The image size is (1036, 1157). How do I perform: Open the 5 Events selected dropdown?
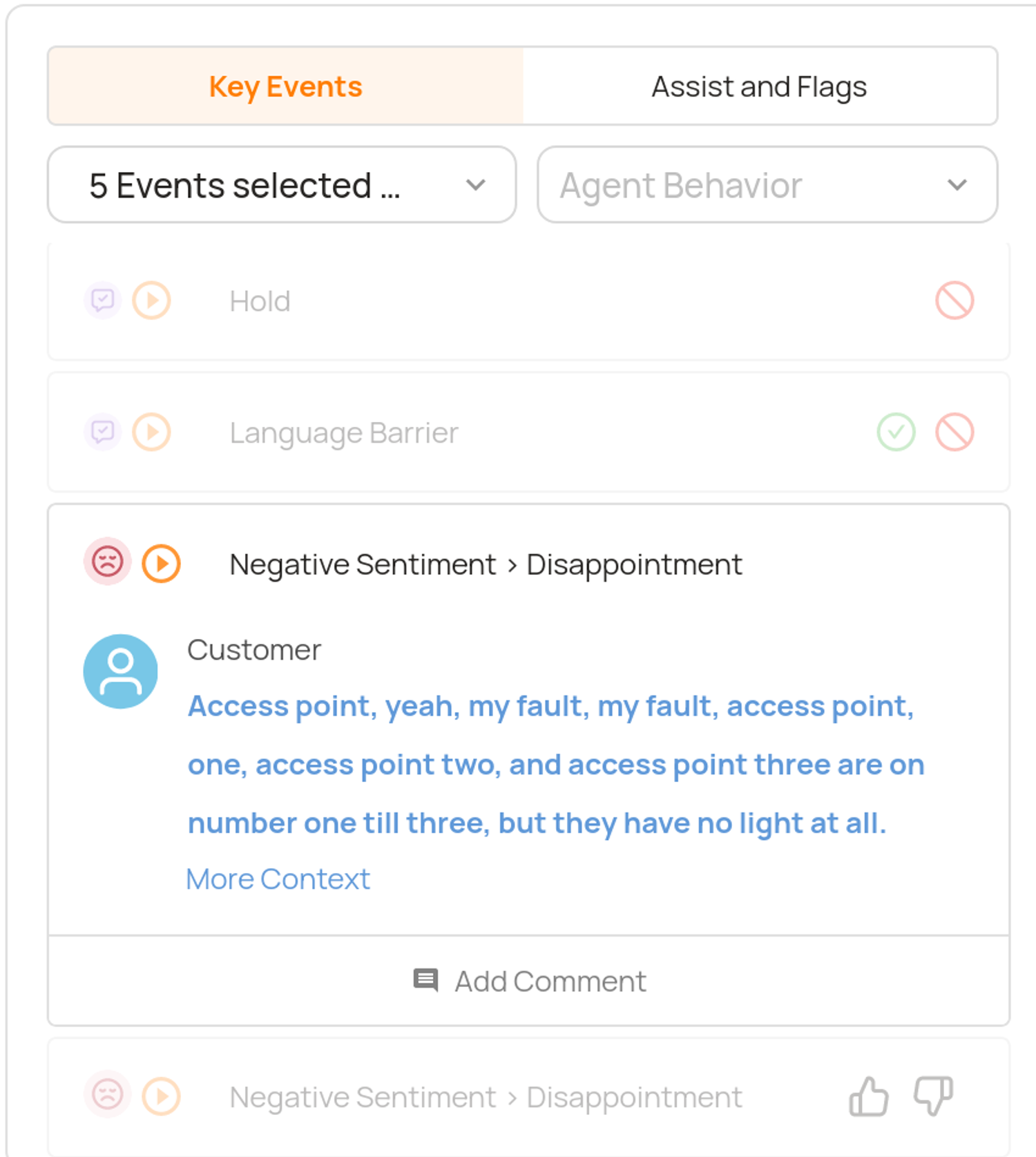click(x=282, y=185)
